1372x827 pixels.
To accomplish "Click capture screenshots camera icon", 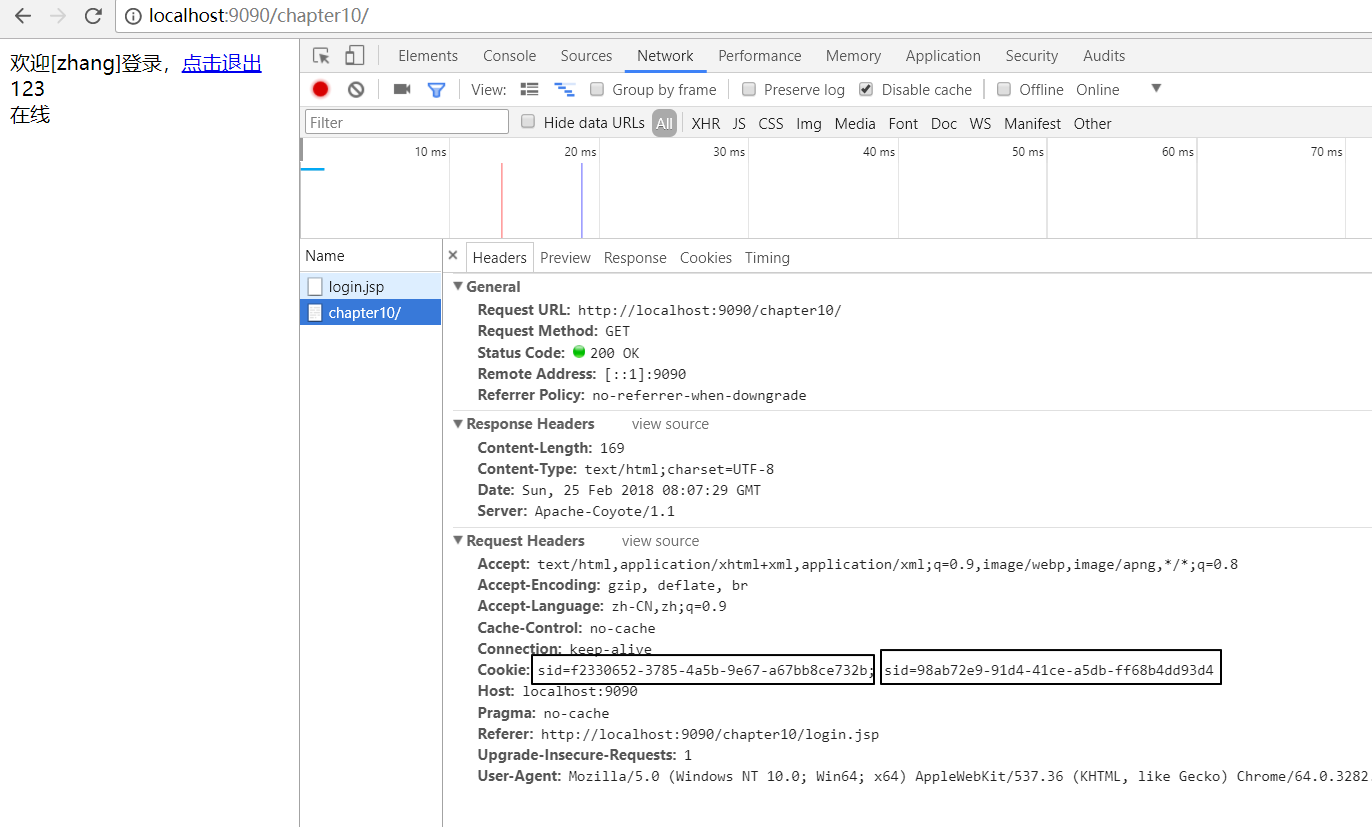I will 402,89.
